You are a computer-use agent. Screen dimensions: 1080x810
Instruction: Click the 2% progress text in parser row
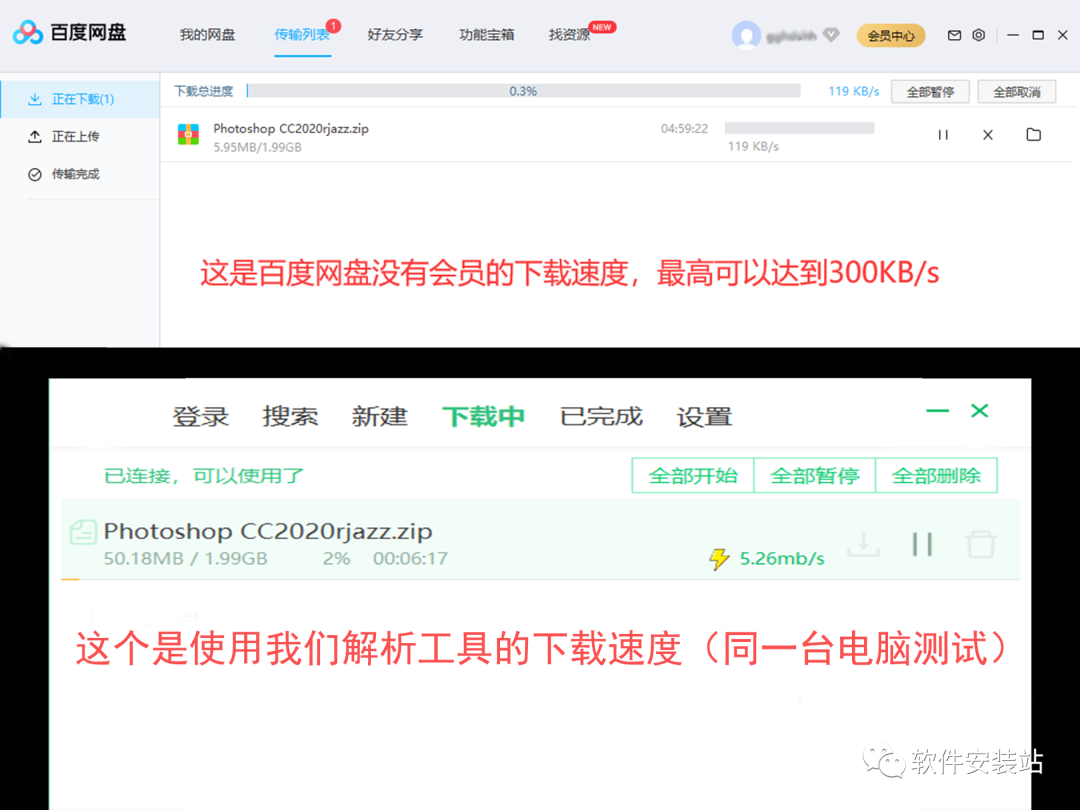click(x=336, y=559)
